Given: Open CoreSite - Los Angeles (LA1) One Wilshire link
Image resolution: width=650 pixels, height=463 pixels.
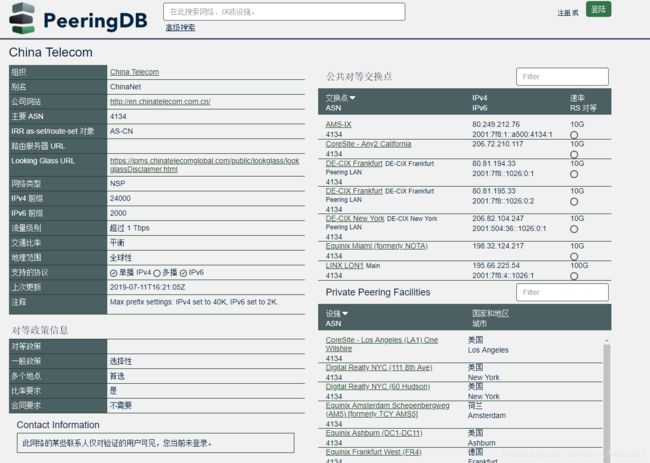Looking at the screenshot, I should coord(381,344).
